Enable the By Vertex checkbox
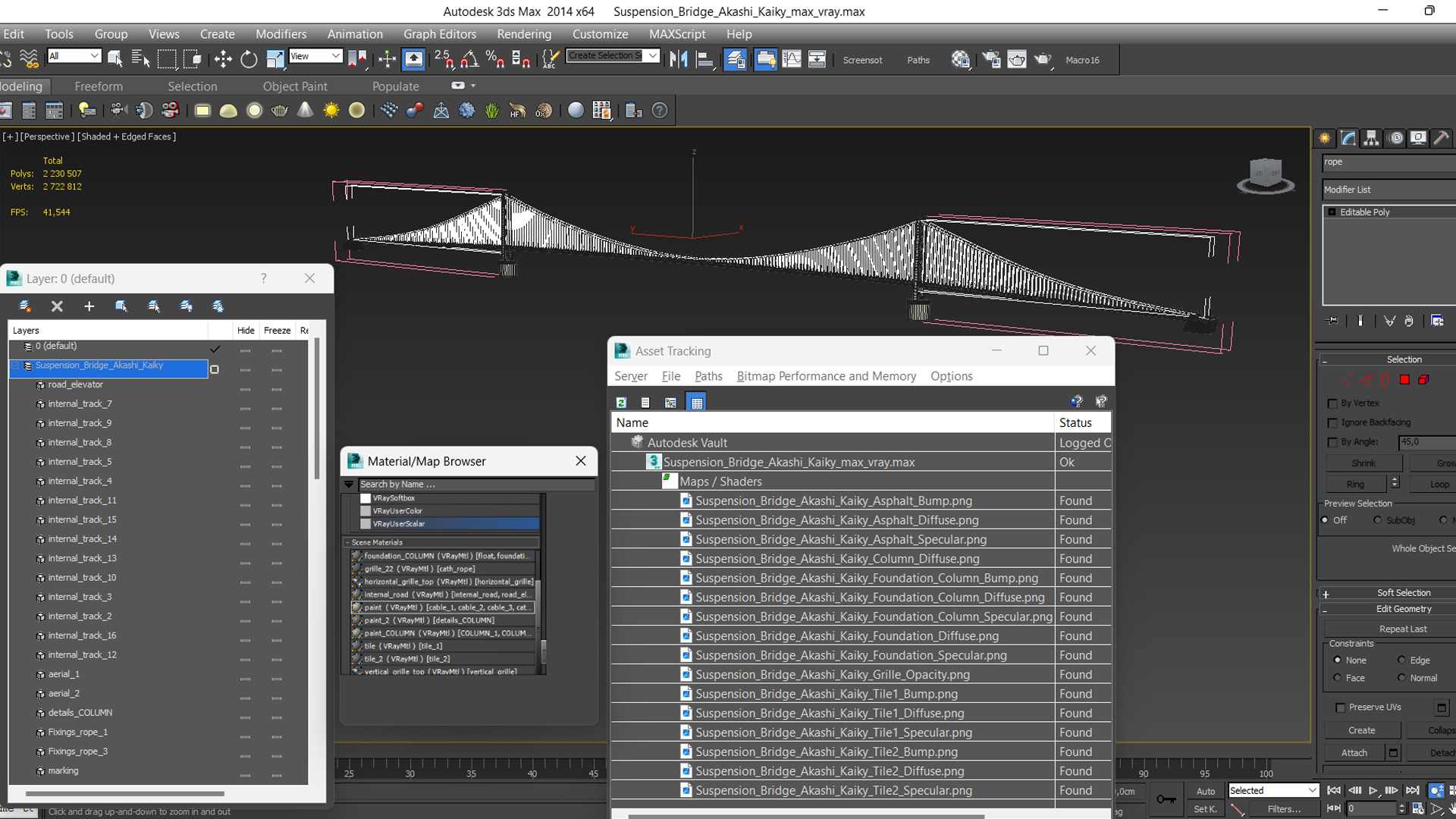 click(x=1332, y=403)
